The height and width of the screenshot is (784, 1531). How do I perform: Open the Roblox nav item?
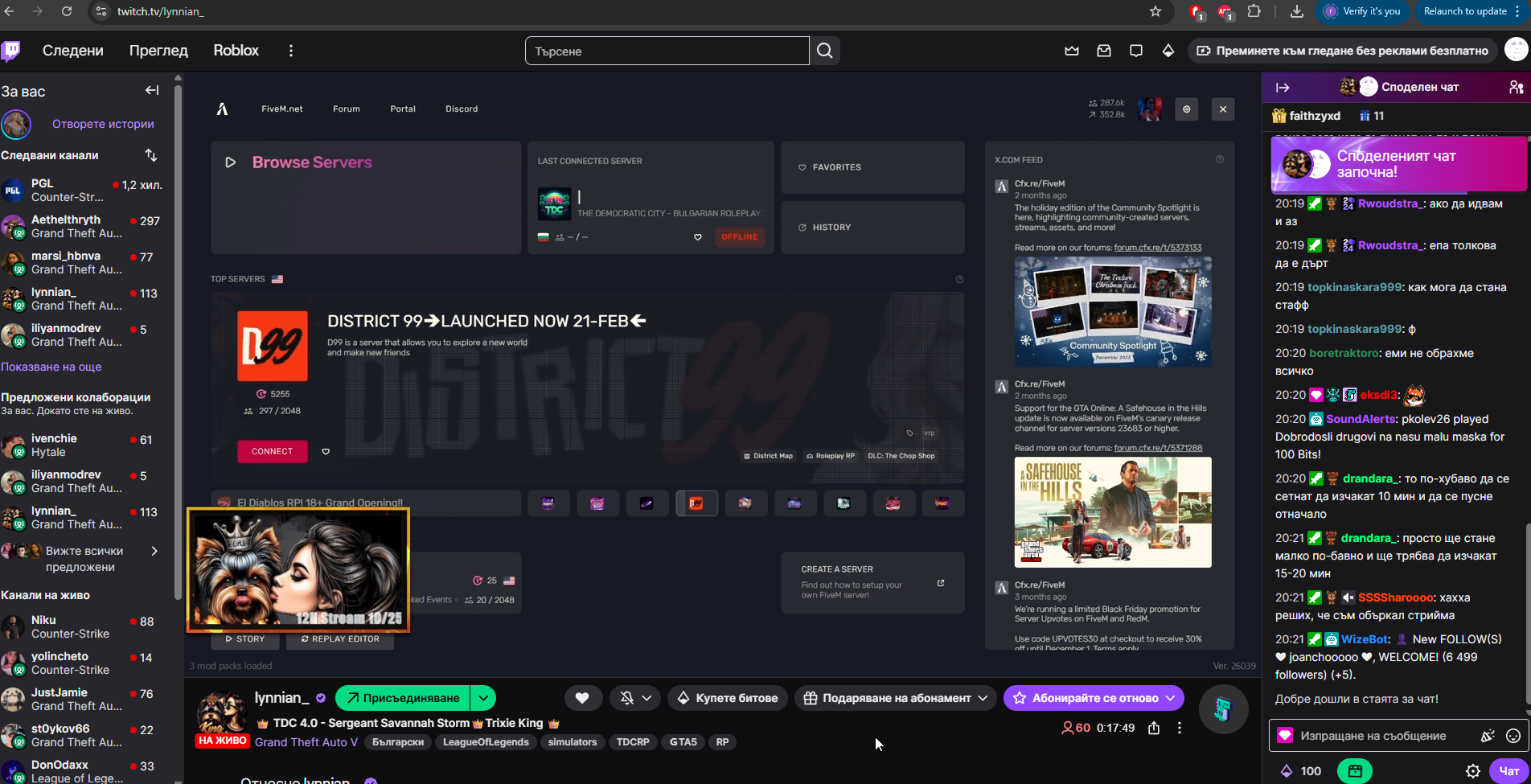pos(236,51)
